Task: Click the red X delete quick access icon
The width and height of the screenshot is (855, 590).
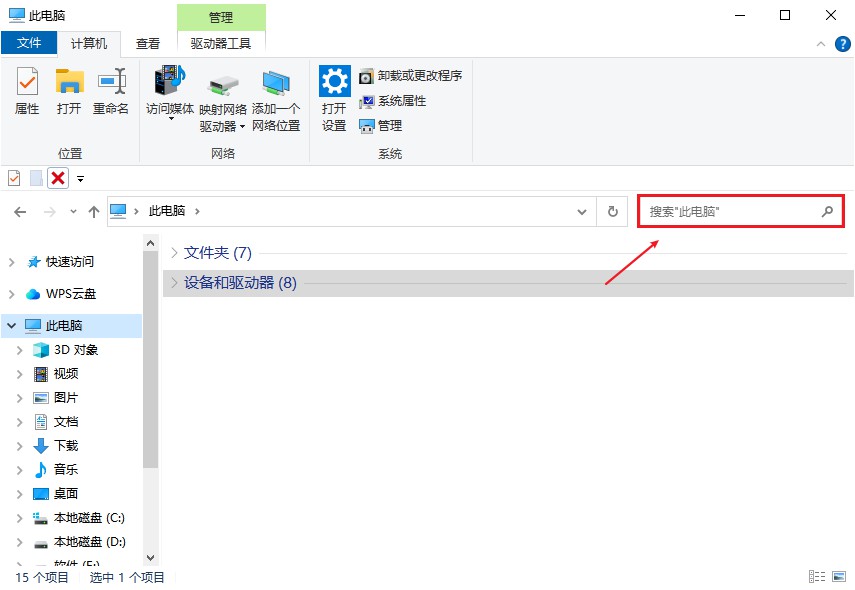Action: [x=58, y=178]
